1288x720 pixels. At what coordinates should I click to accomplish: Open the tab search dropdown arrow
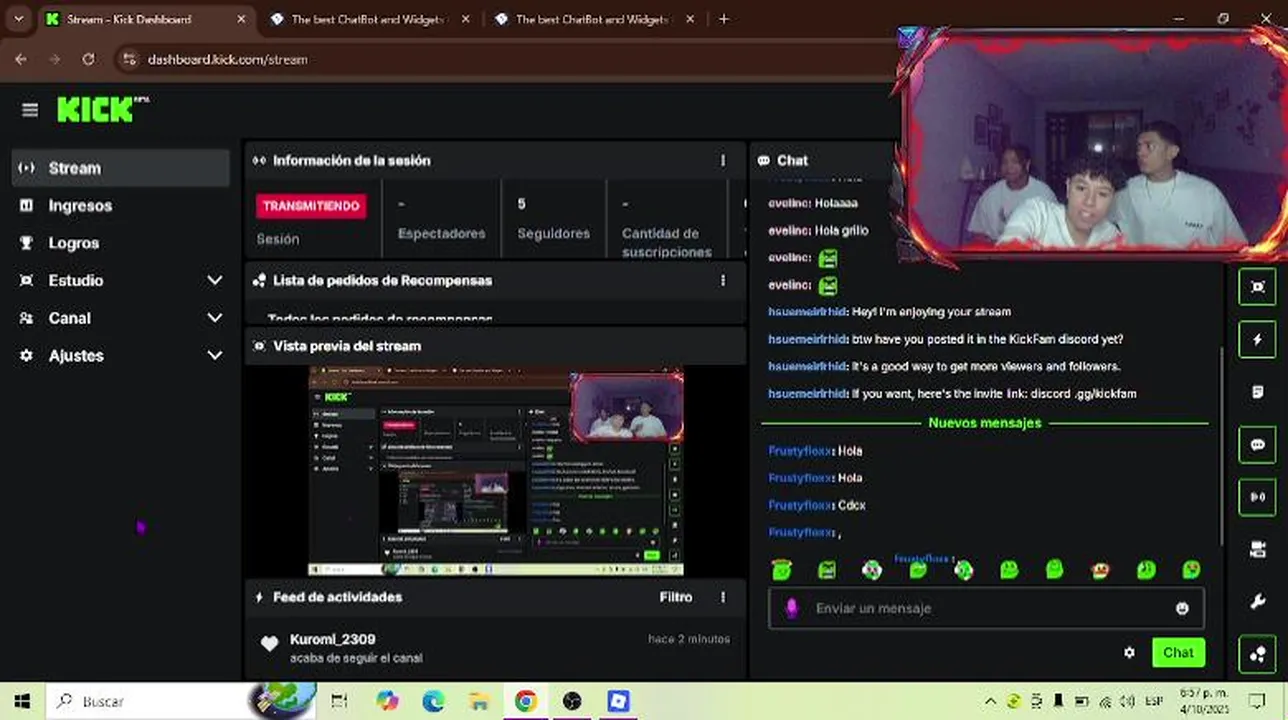(x=17, y=19)
